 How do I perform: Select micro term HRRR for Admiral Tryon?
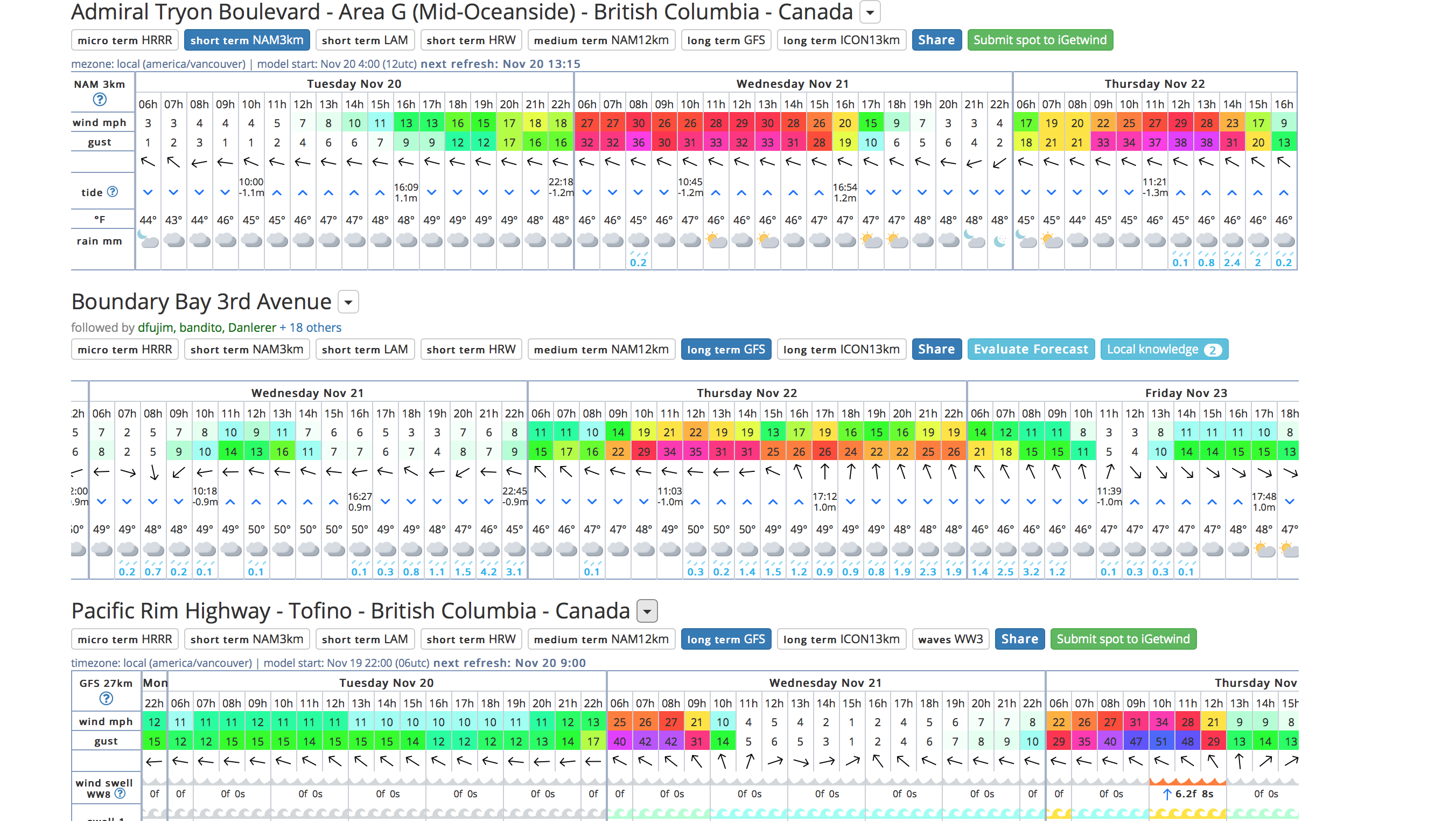point(124,40)
